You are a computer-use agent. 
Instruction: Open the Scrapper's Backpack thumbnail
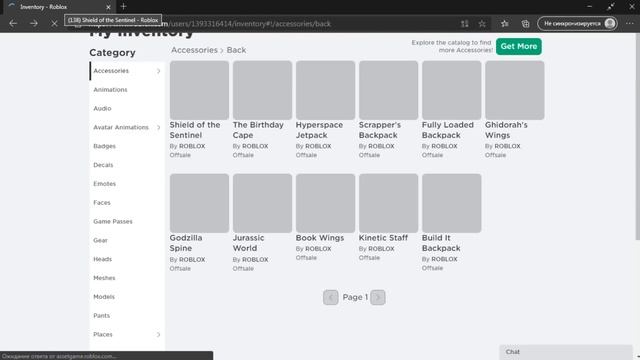point(389,90)
